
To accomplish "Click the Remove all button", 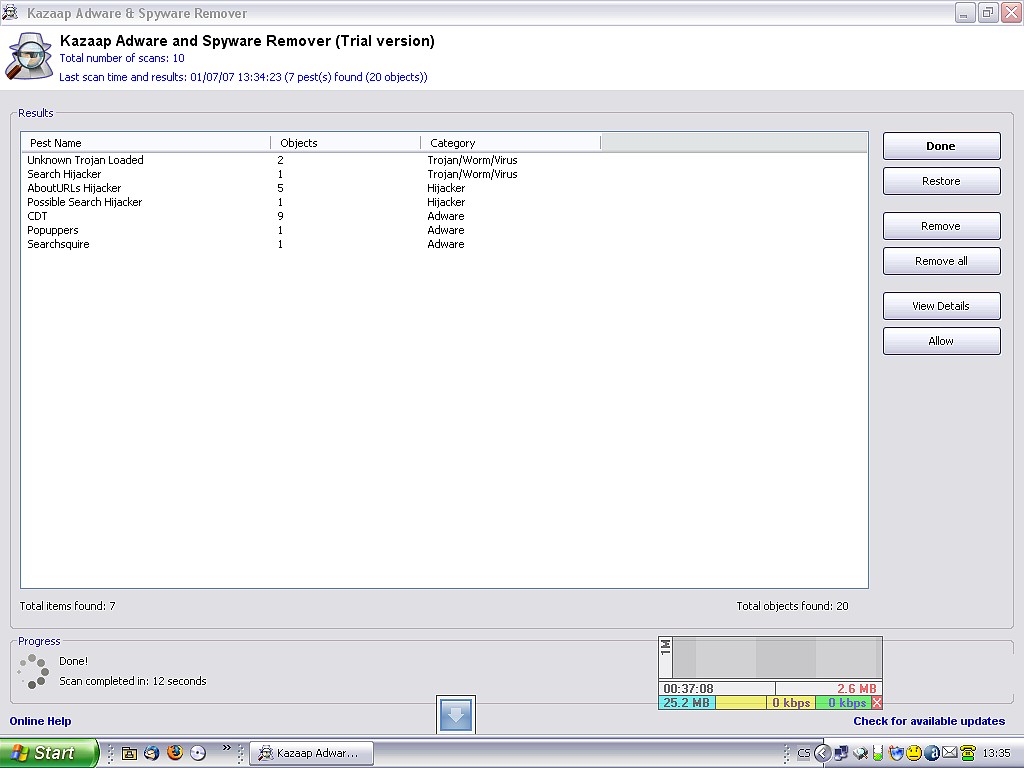I will (941, 261).
